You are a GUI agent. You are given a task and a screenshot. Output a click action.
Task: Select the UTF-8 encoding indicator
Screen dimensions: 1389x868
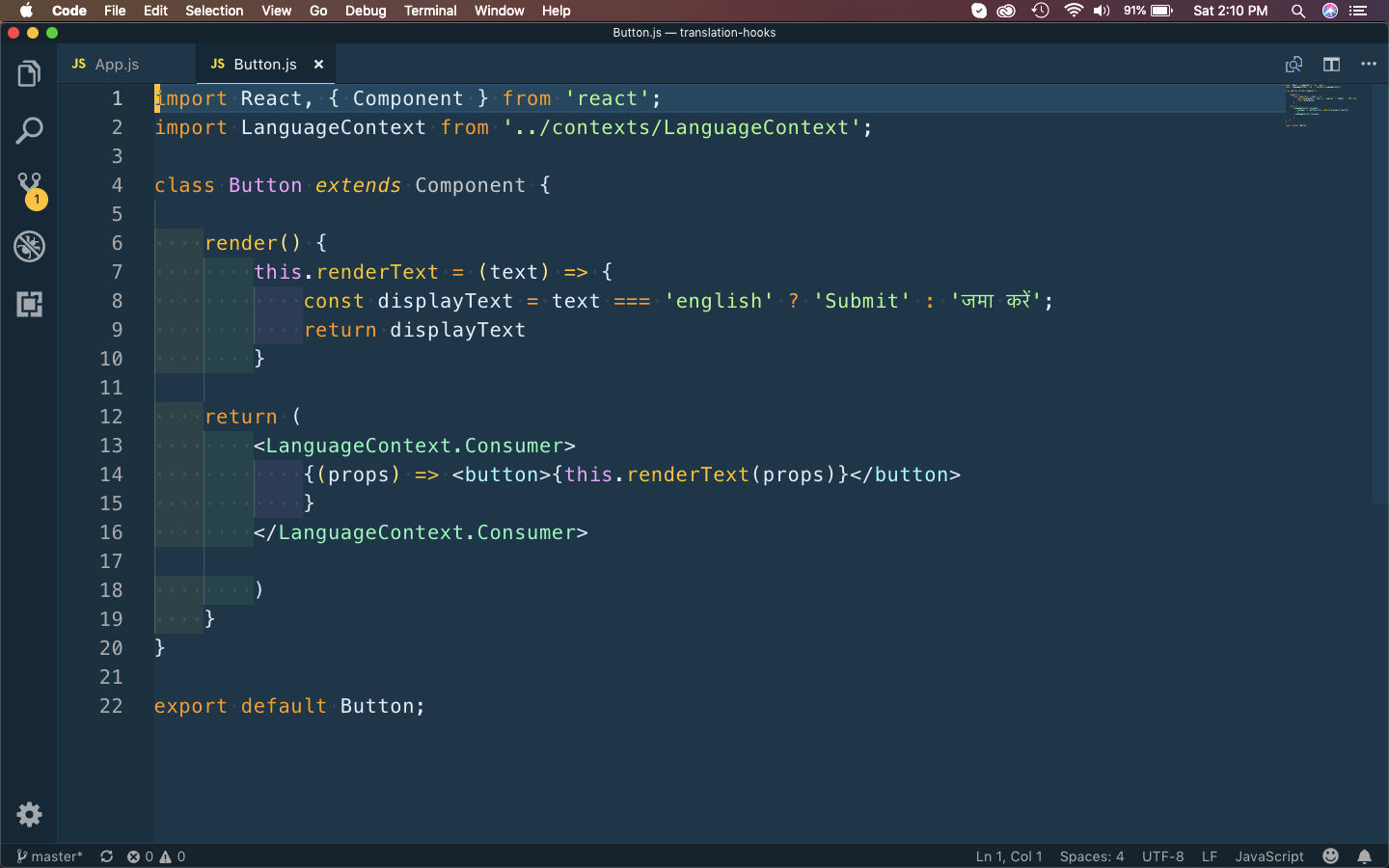point(1162,856)
